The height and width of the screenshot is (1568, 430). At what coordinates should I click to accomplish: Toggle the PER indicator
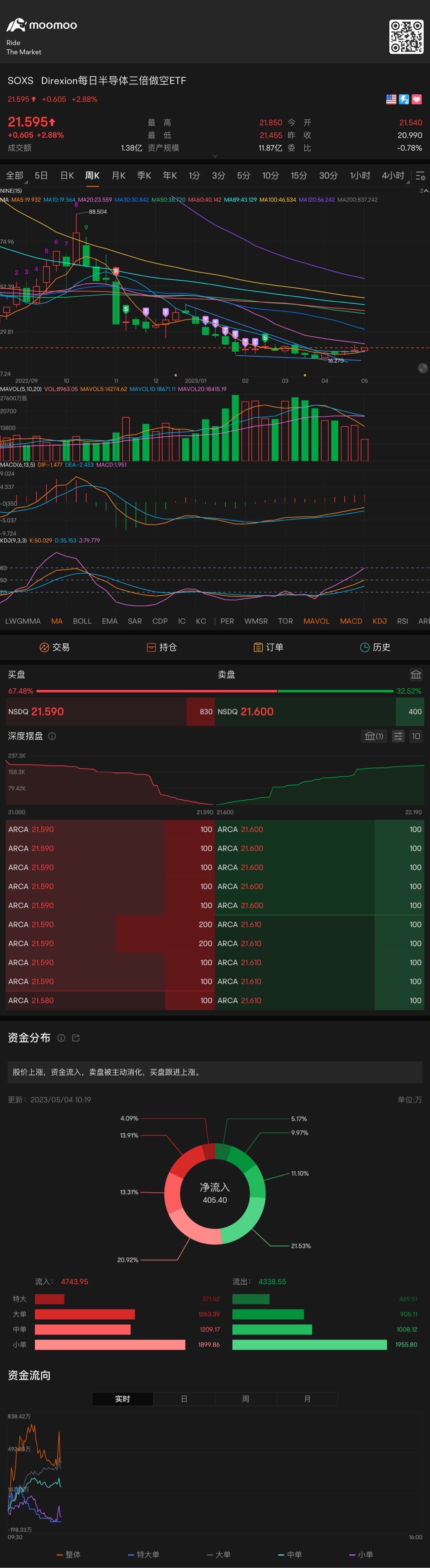click(227, 621)
